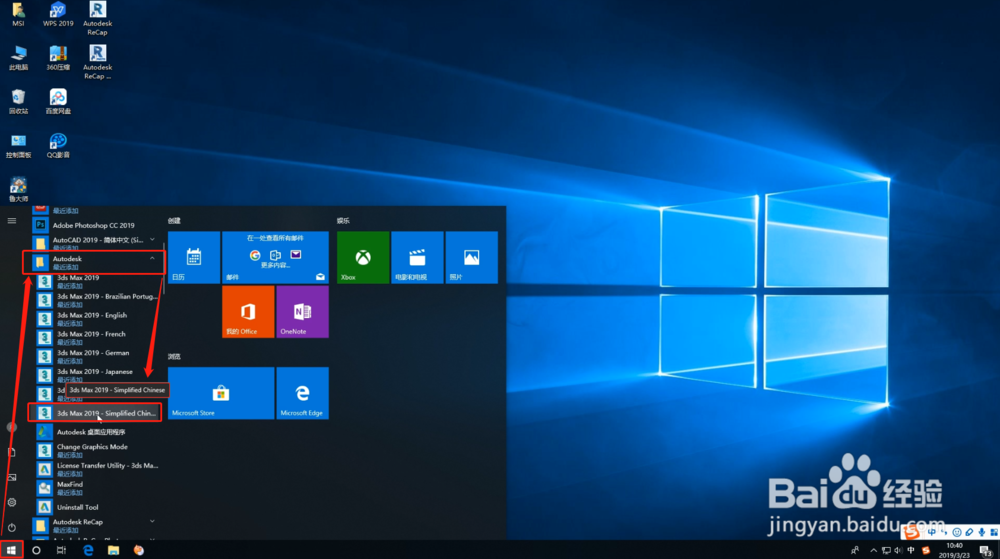Open People icon in taskbar

(855, 551)
